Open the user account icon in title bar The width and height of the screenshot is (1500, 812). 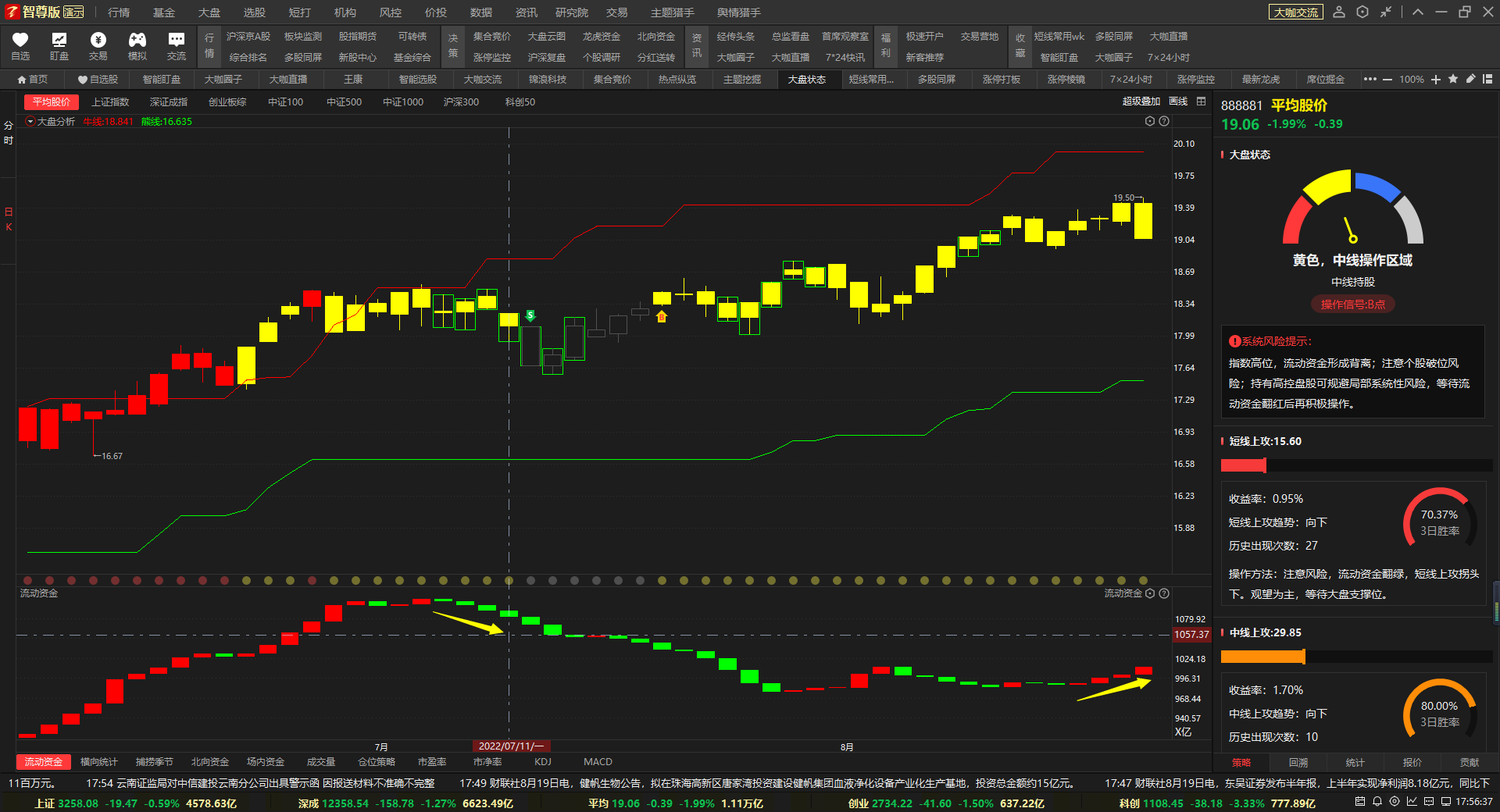(x=1339, y=12)
